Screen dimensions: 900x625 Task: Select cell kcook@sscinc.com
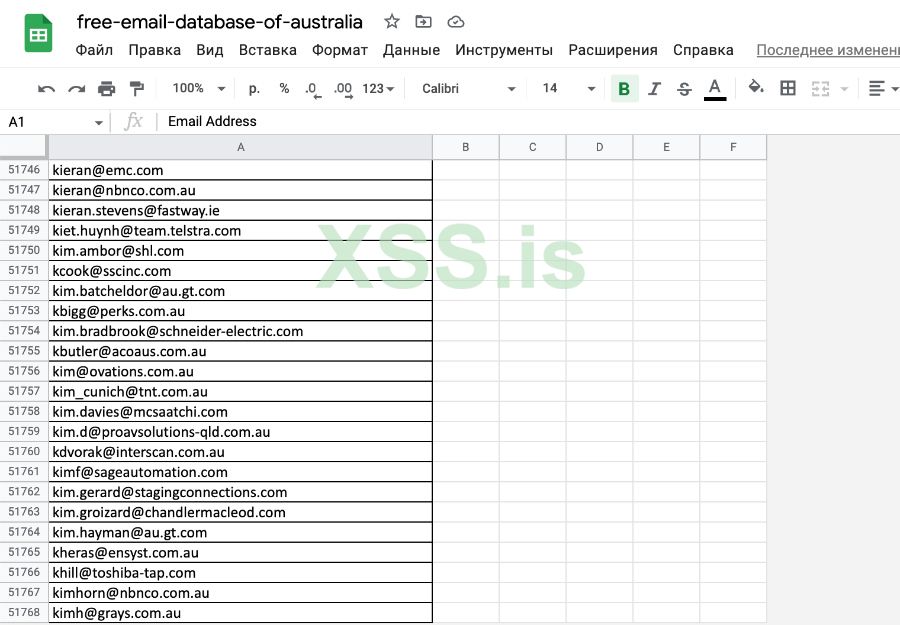click(240, 270)
